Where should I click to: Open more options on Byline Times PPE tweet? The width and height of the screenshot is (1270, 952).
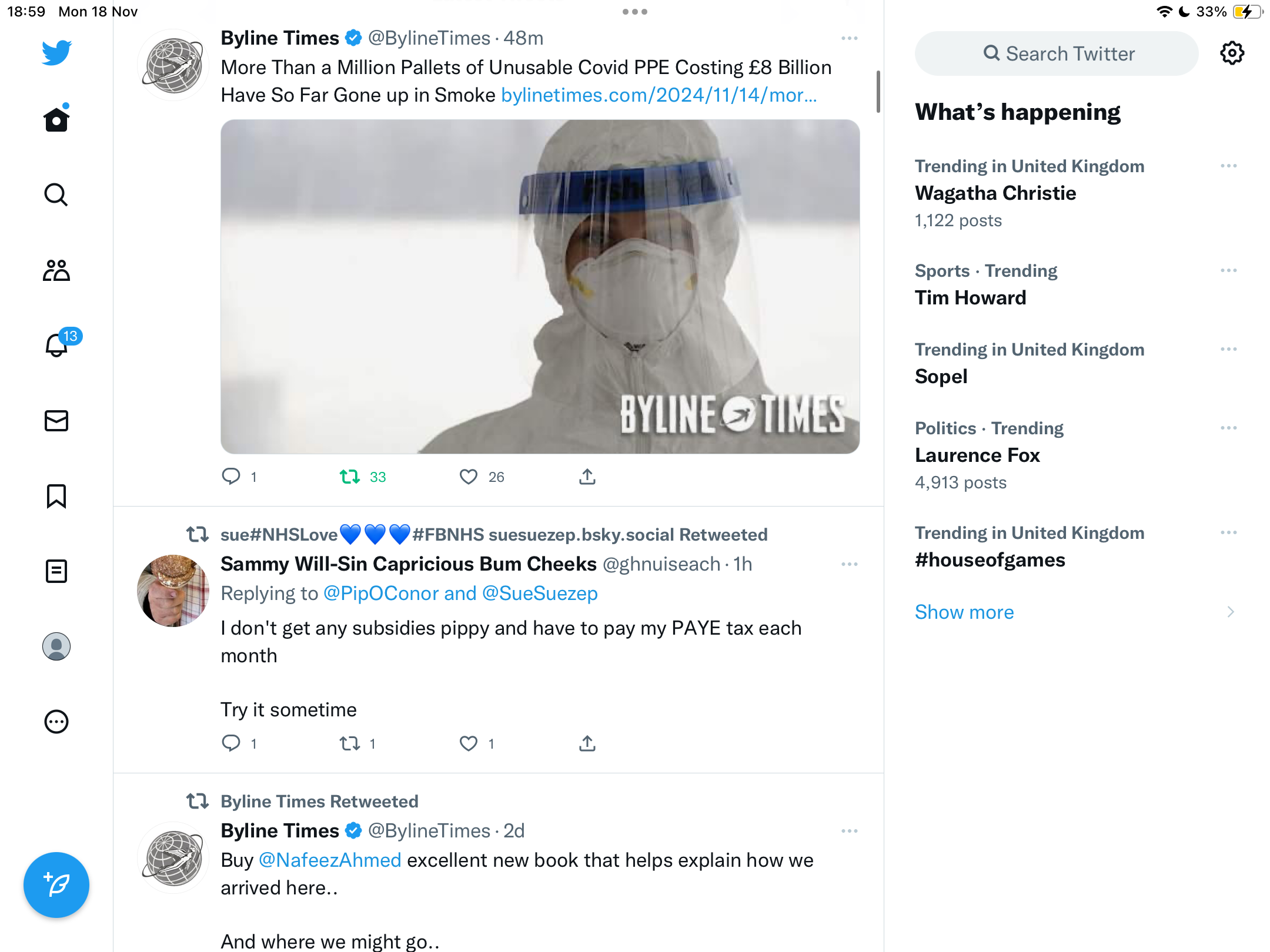coord(850,38)
